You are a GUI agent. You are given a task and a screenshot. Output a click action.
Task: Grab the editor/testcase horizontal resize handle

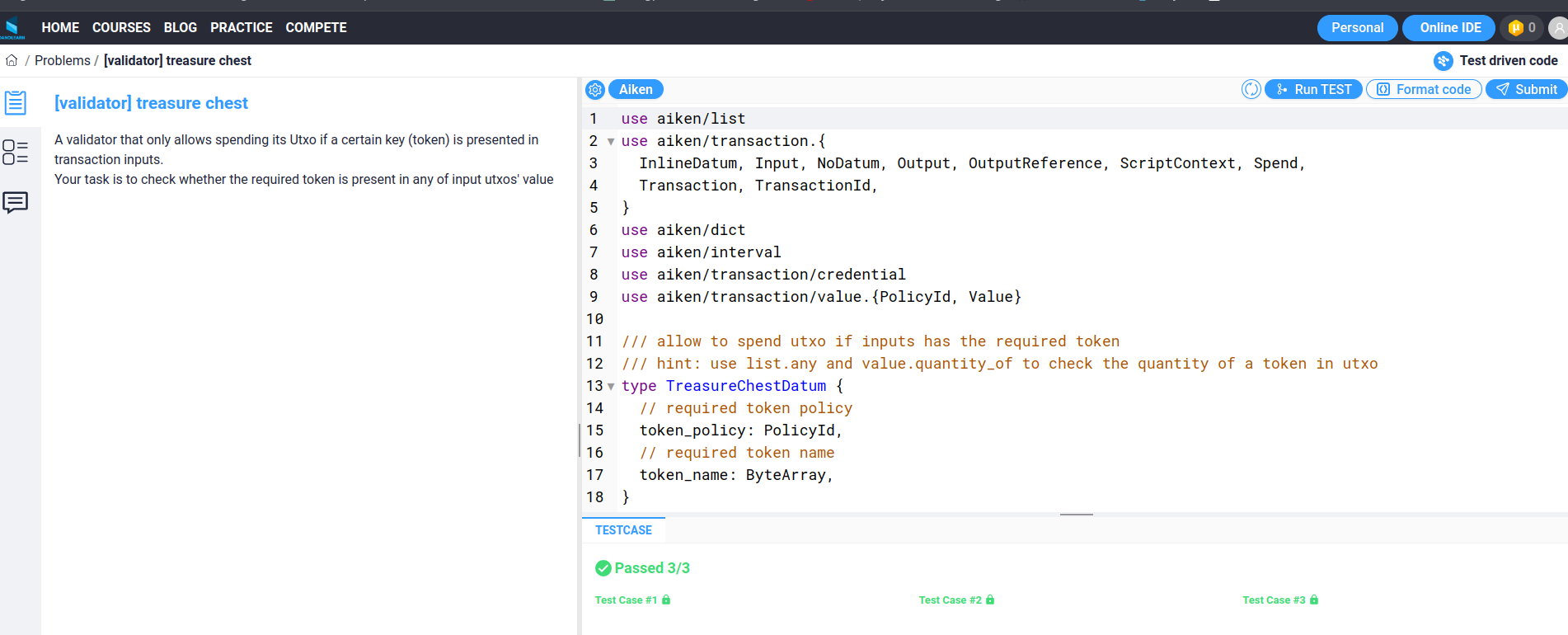(1076, 515)
